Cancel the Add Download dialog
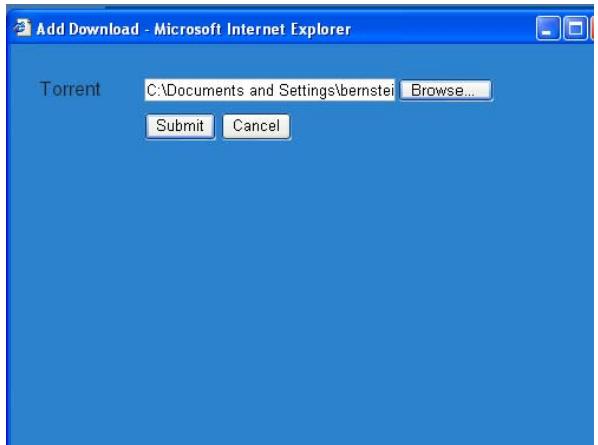The height and width of the screenshot is (445, 598). point(256,126)
